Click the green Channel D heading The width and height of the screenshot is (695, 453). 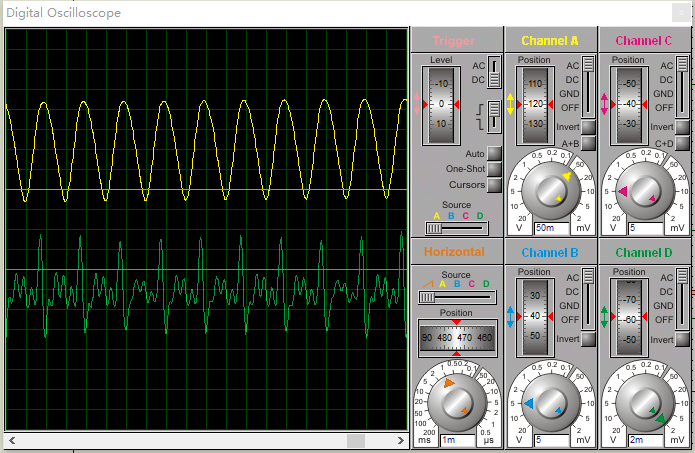[x=644, y=253]
